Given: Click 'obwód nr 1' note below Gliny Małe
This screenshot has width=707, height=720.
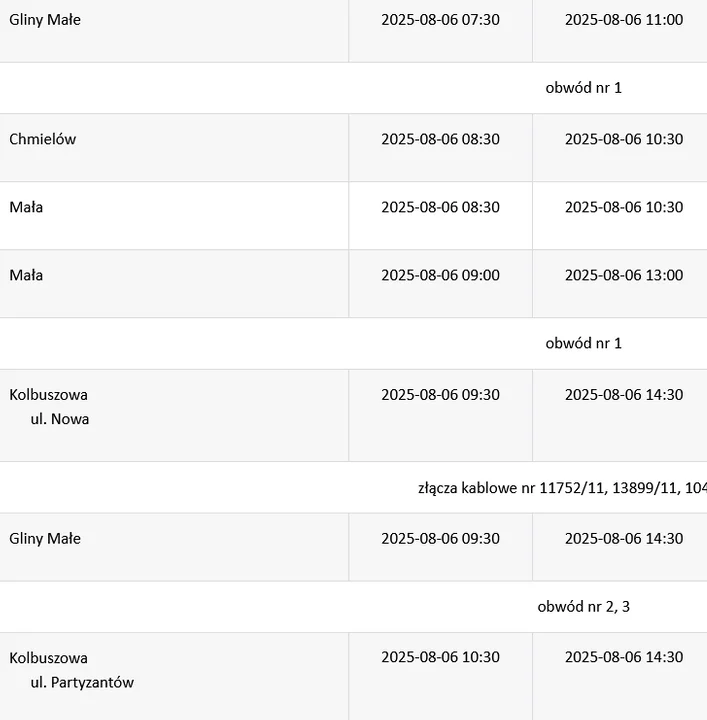Looking at the screenshot, I should 584,88.
